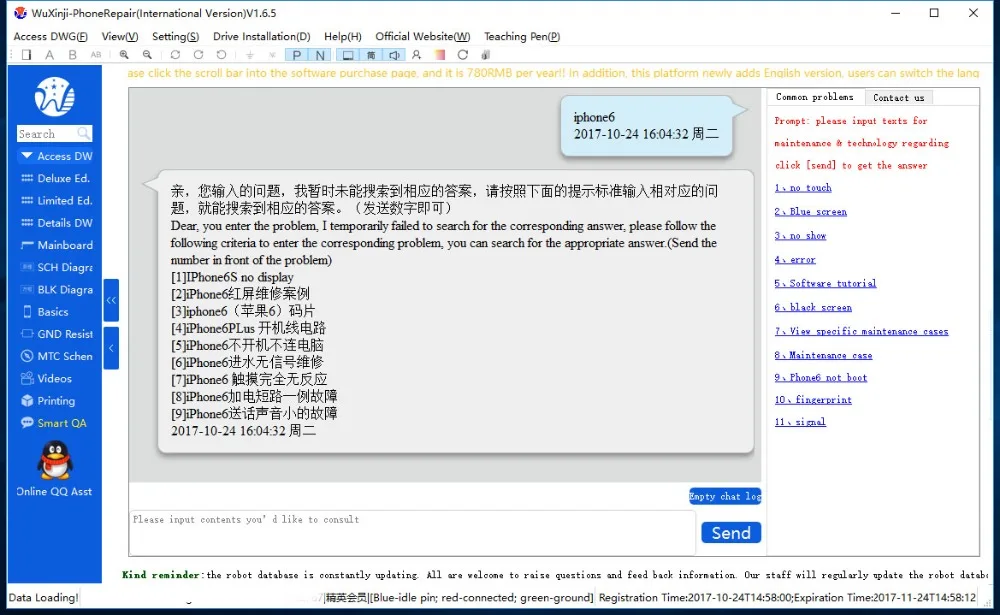This screenshot has width=1000, height=615.
Task: Click the ground symbol toolbar icon
Action: point(249,55)
